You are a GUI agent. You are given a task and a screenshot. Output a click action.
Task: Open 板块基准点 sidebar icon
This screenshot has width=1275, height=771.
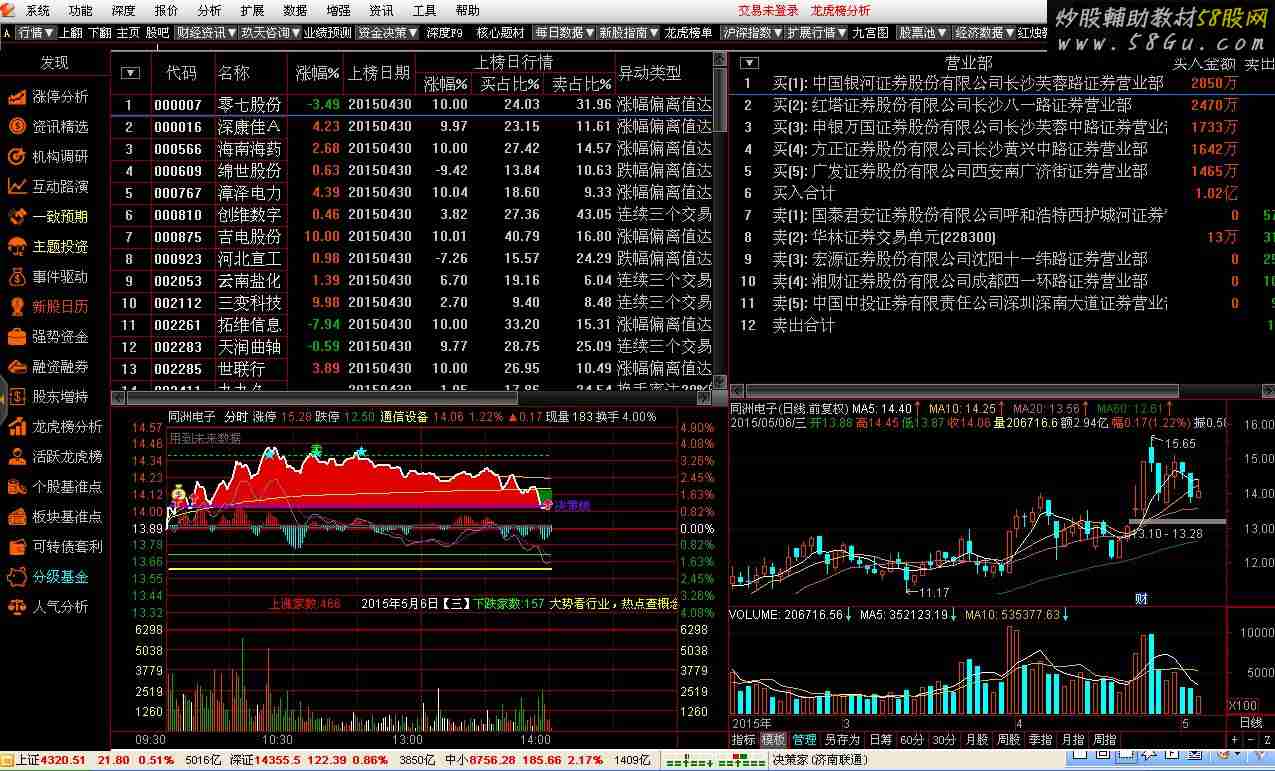click(16, 517)
